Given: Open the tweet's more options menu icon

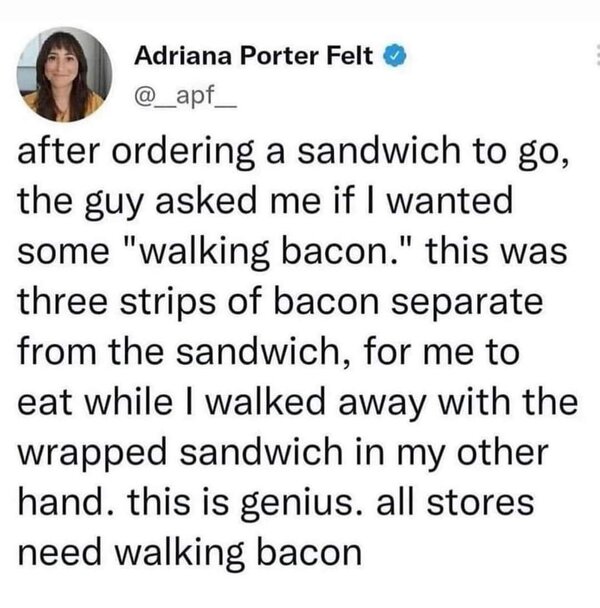Looking at the screenshot, I should point(597,55).
